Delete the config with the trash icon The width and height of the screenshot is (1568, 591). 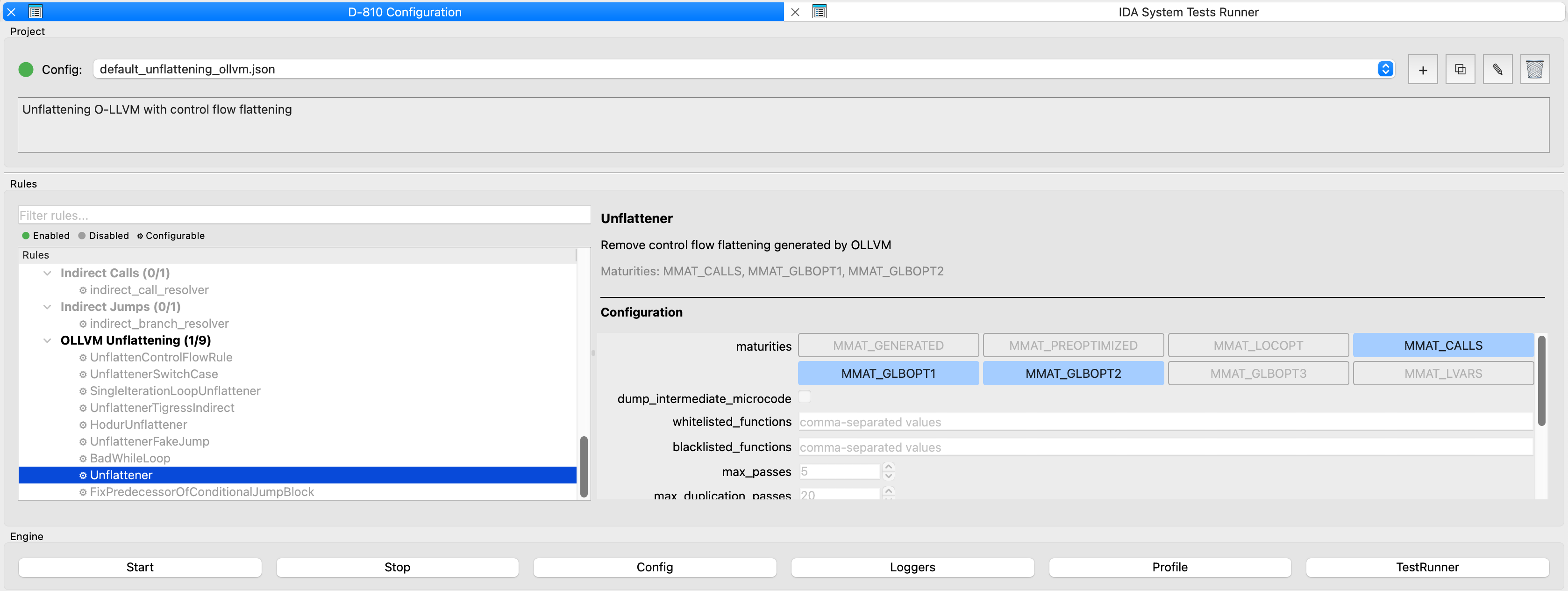tap(1535, 69)
